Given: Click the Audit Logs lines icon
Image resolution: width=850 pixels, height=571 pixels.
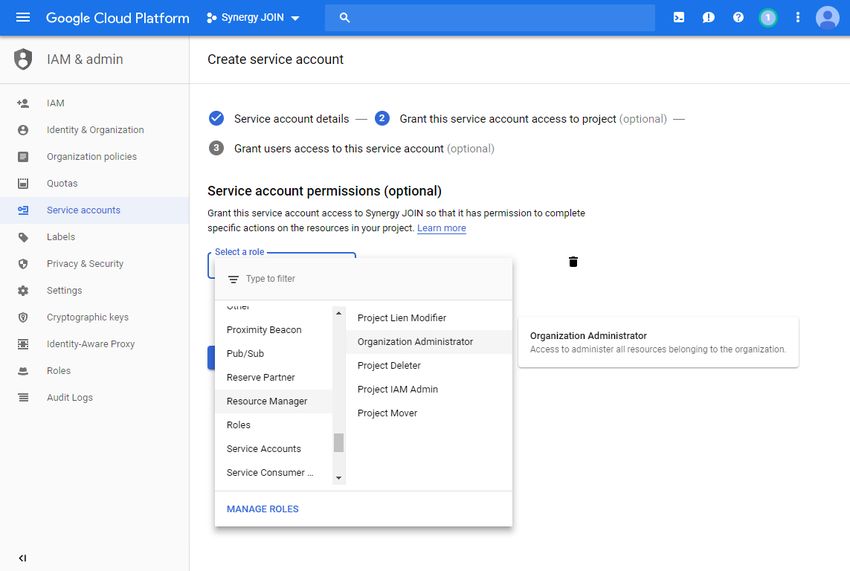Looking at the screenshot, I should click(23, 397).
